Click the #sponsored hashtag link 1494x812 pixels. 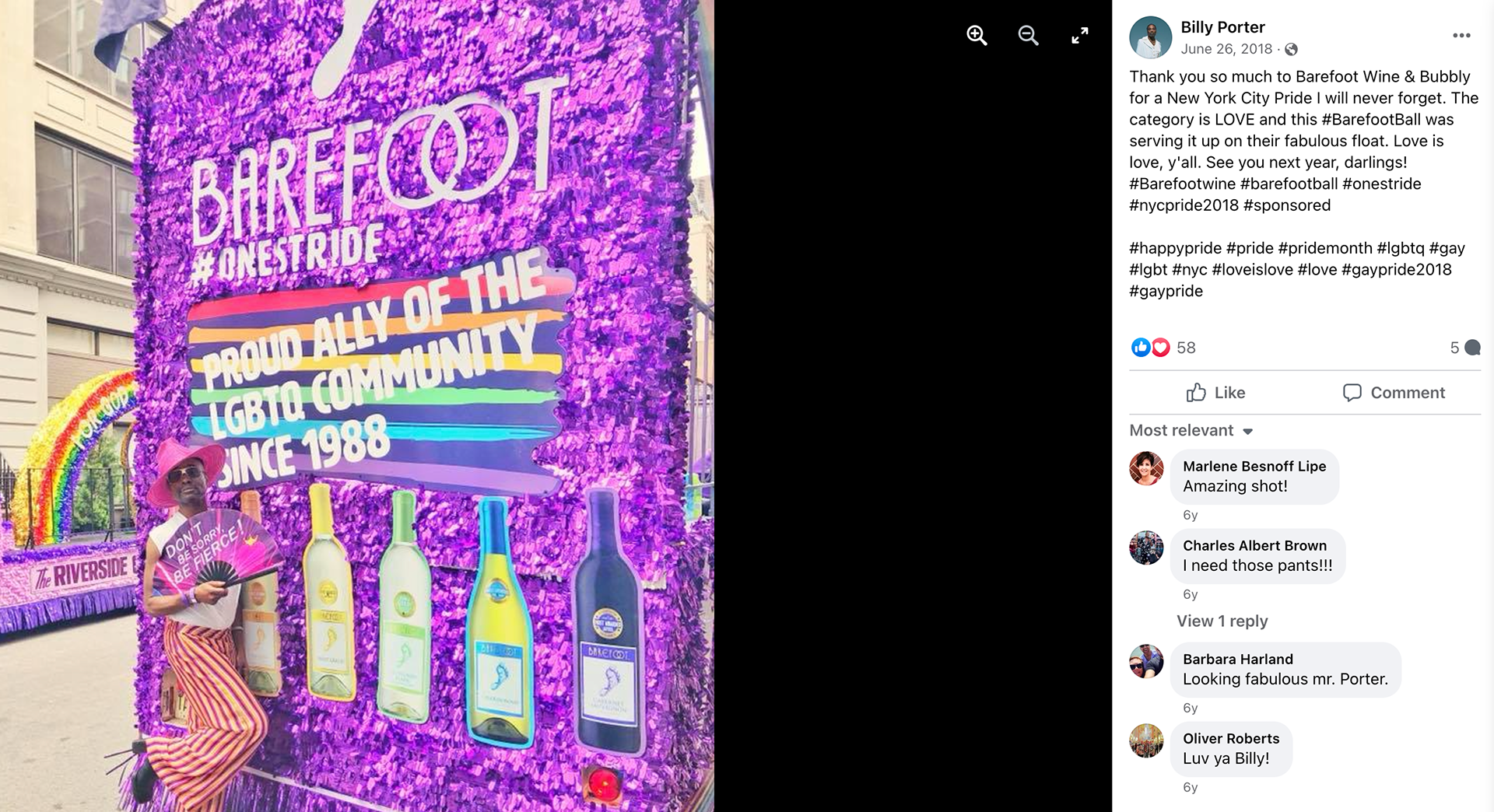coord(1287,205)
